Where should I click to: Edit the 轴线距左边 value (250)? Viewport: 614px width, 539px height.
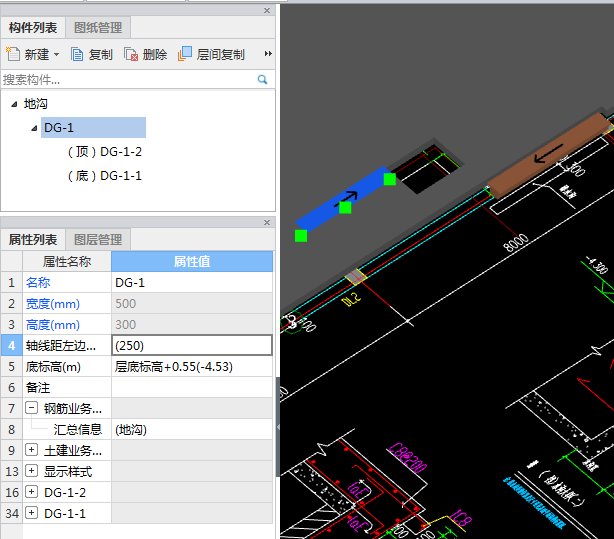point(192,345)
